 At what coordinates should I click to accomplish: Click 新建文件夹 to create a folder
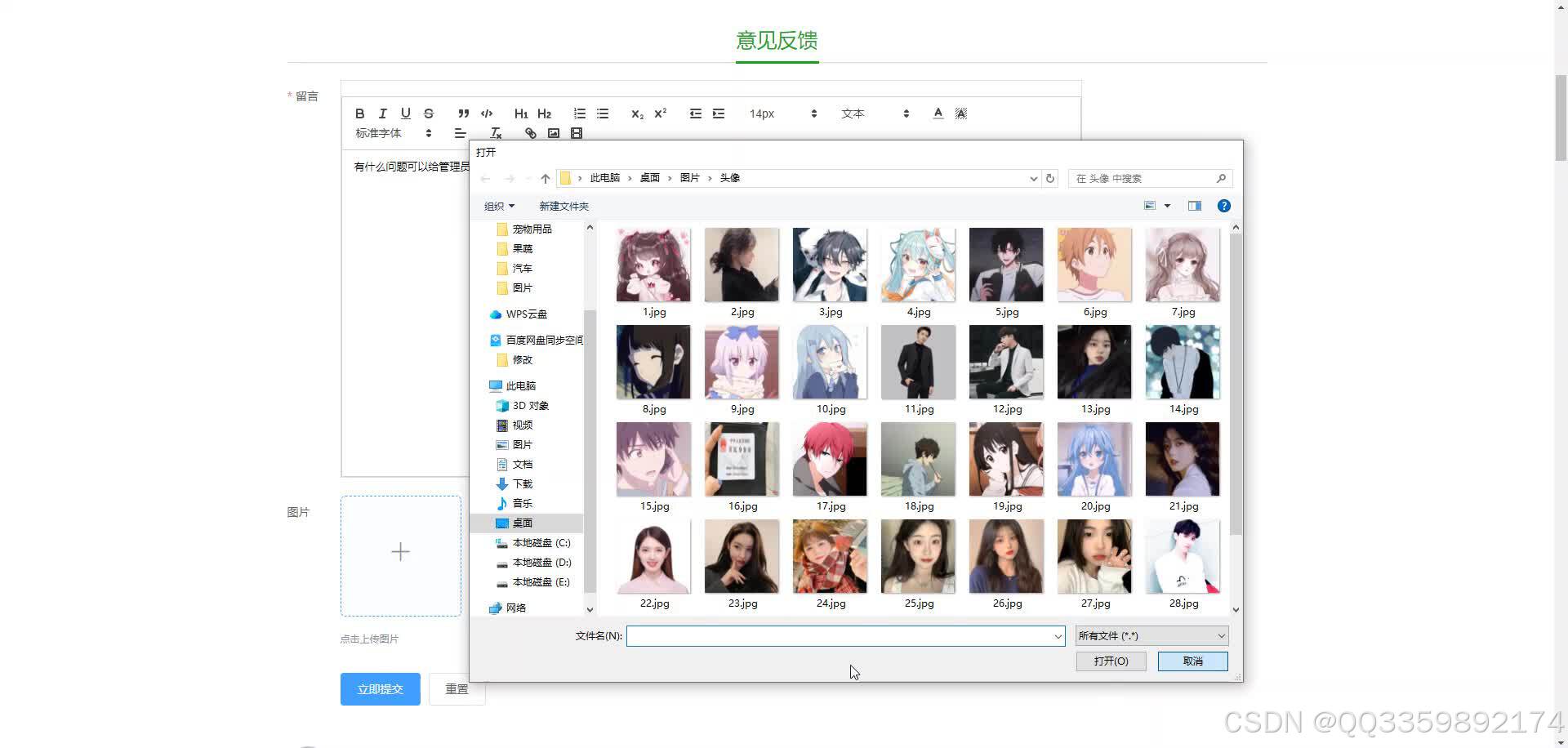pos(563,206)
